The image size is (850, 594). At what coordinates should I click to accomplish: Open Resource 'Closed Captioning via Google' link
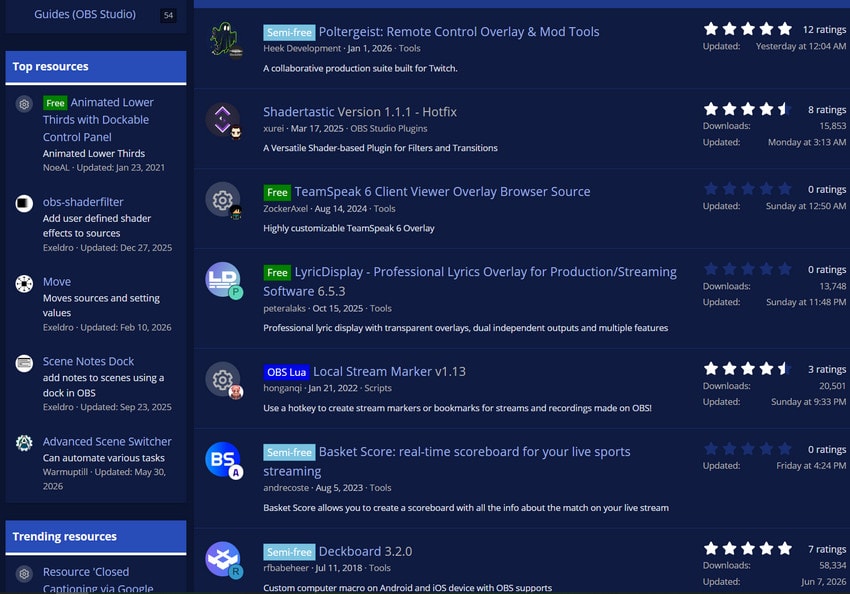(98, 580)
